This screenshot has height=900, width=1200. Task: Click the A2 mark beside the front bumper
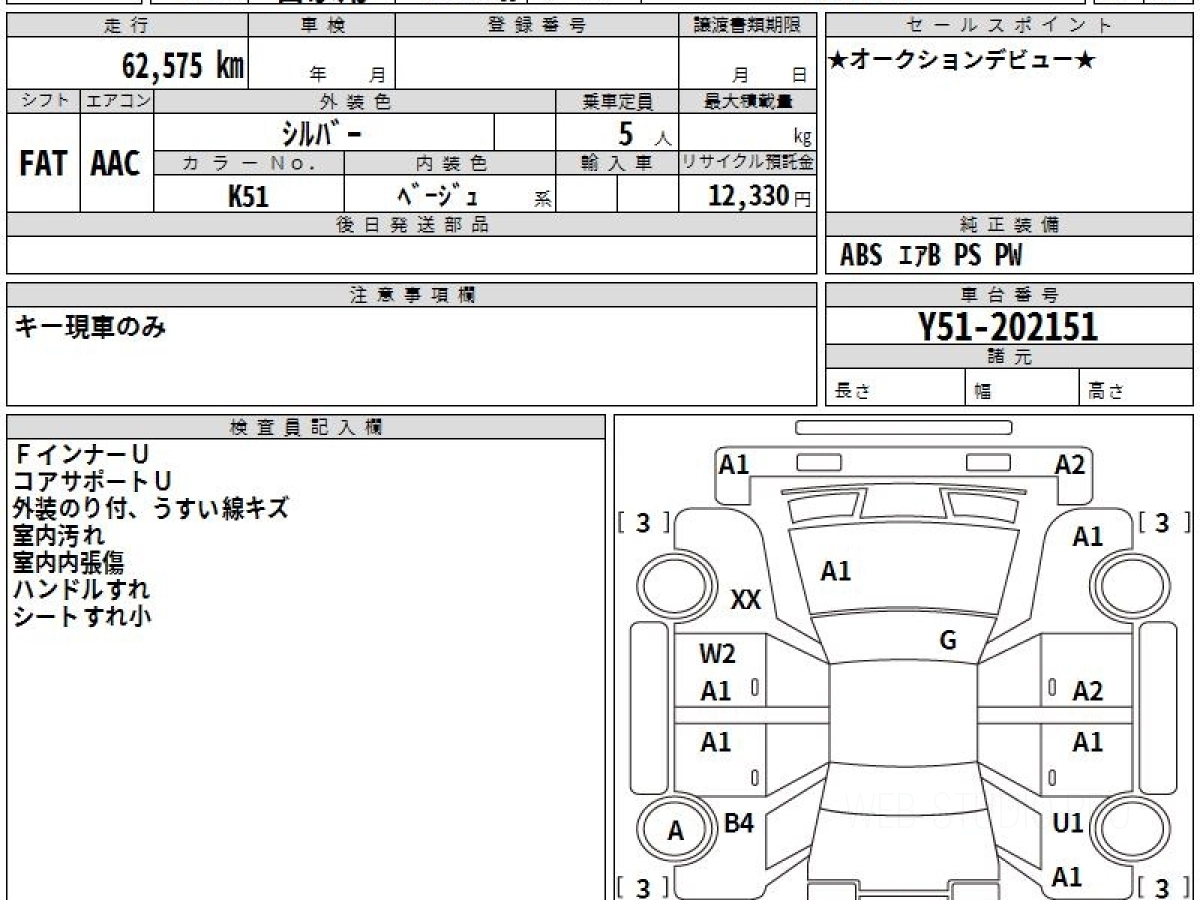1070,464
